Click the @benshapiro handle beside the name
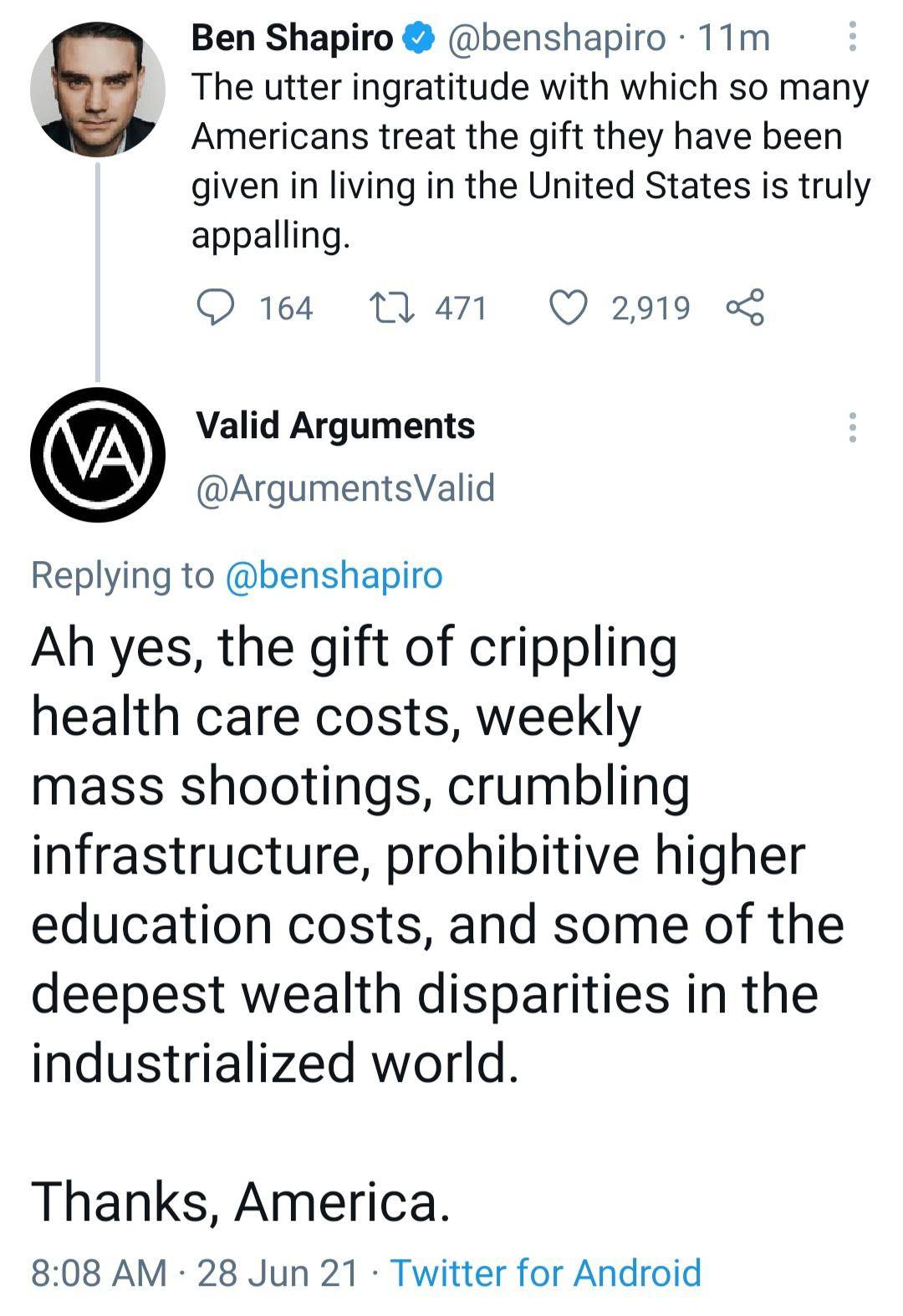Screen dimensions: 903x1316 [x=558, y=38]
